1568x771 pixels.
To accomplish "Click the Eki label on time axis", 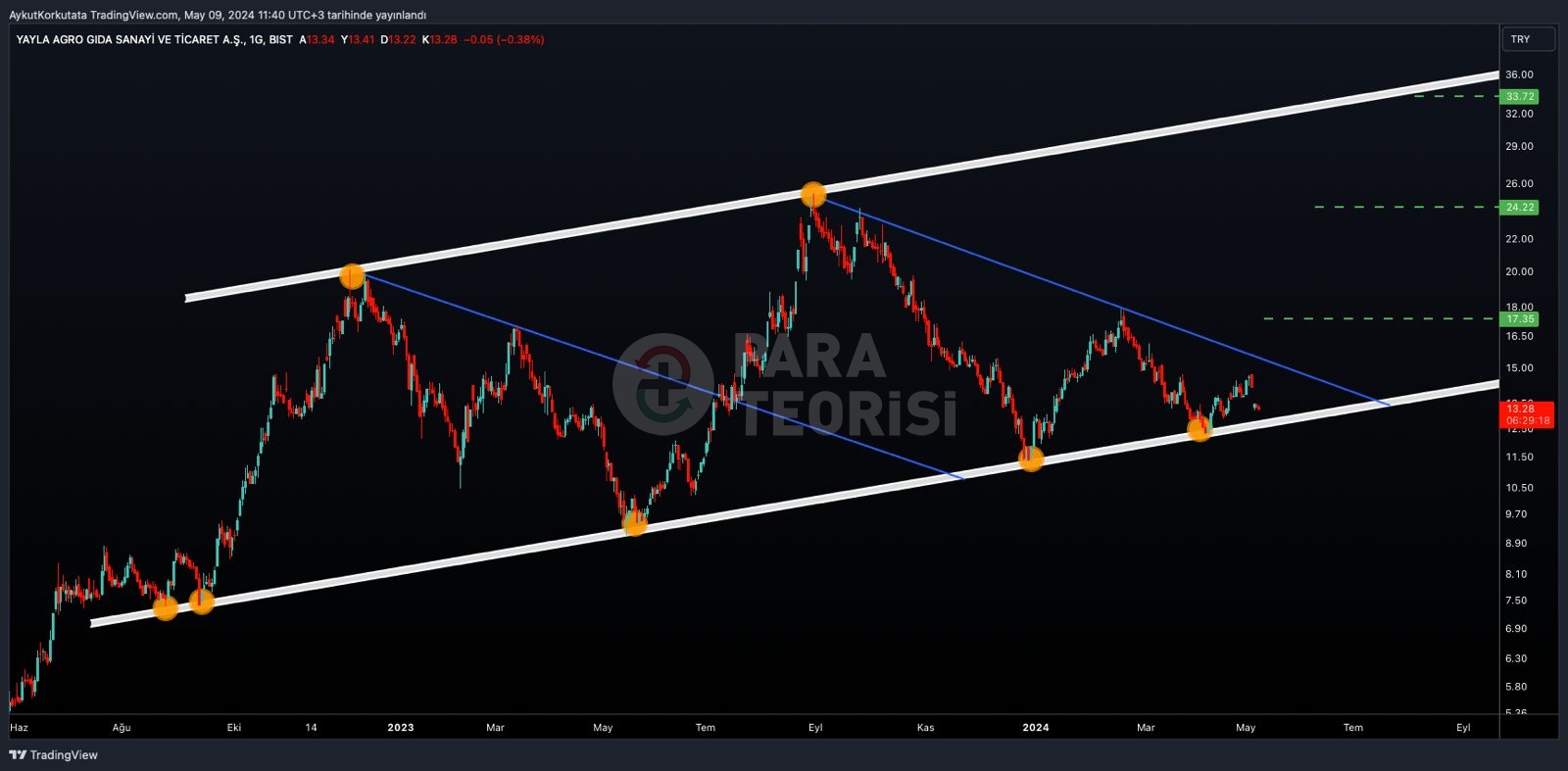I will pyautogui.click(x=234, y=727).
